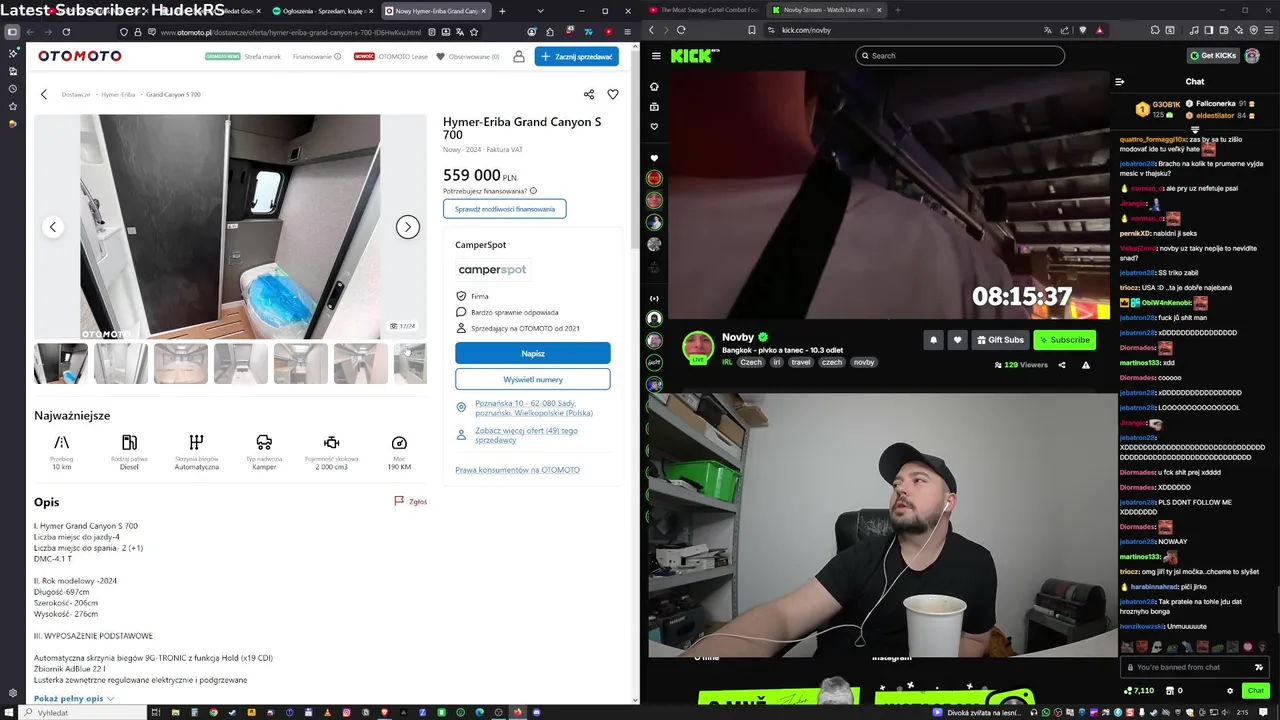
Task: Share this OTOMOTO listing
Action: click(x=589, y=94)
